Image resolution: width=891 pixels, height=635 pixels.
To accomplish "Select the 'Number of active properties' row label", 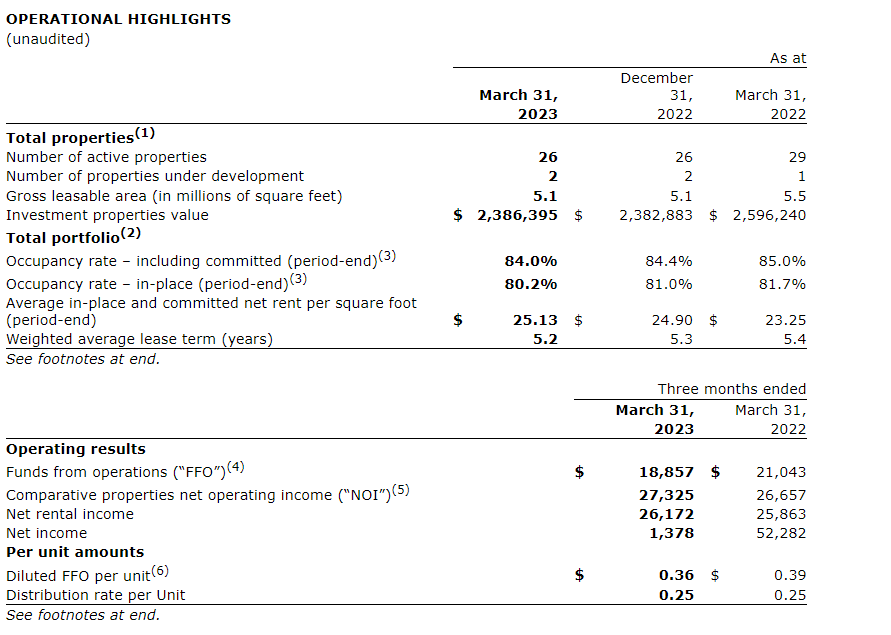I will pos(107,157).
